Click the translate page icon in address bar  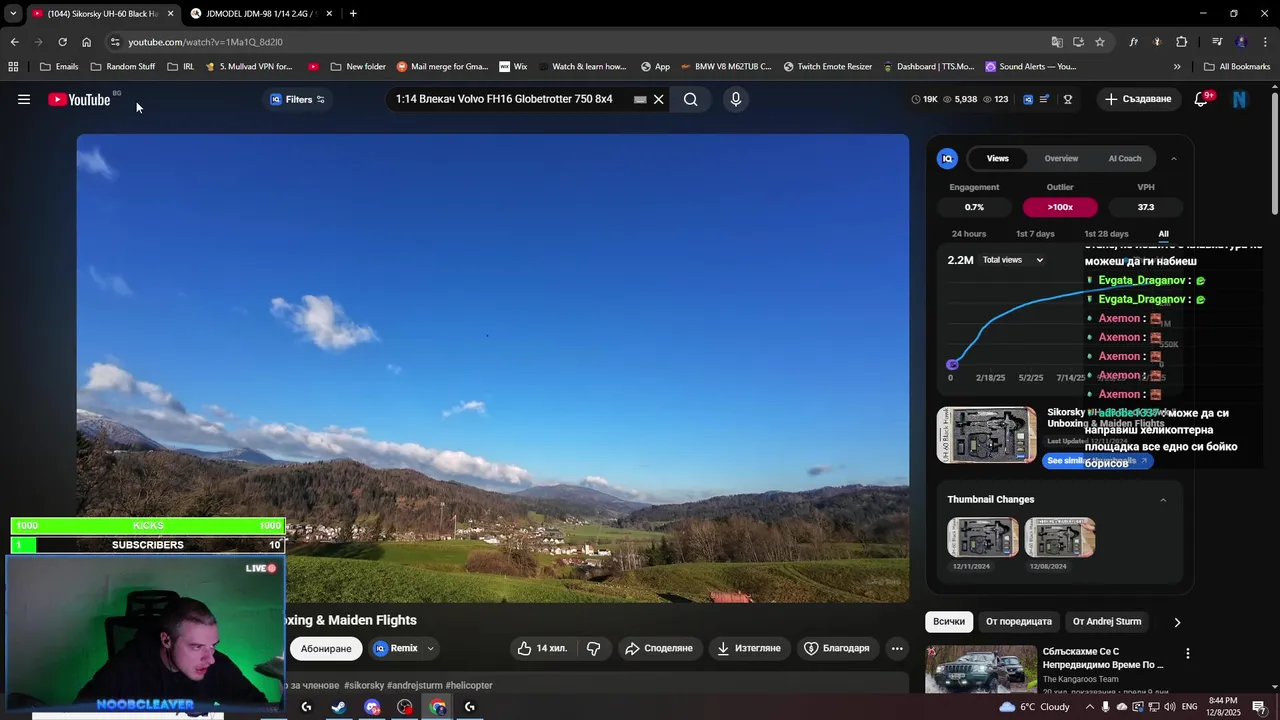1057,42
